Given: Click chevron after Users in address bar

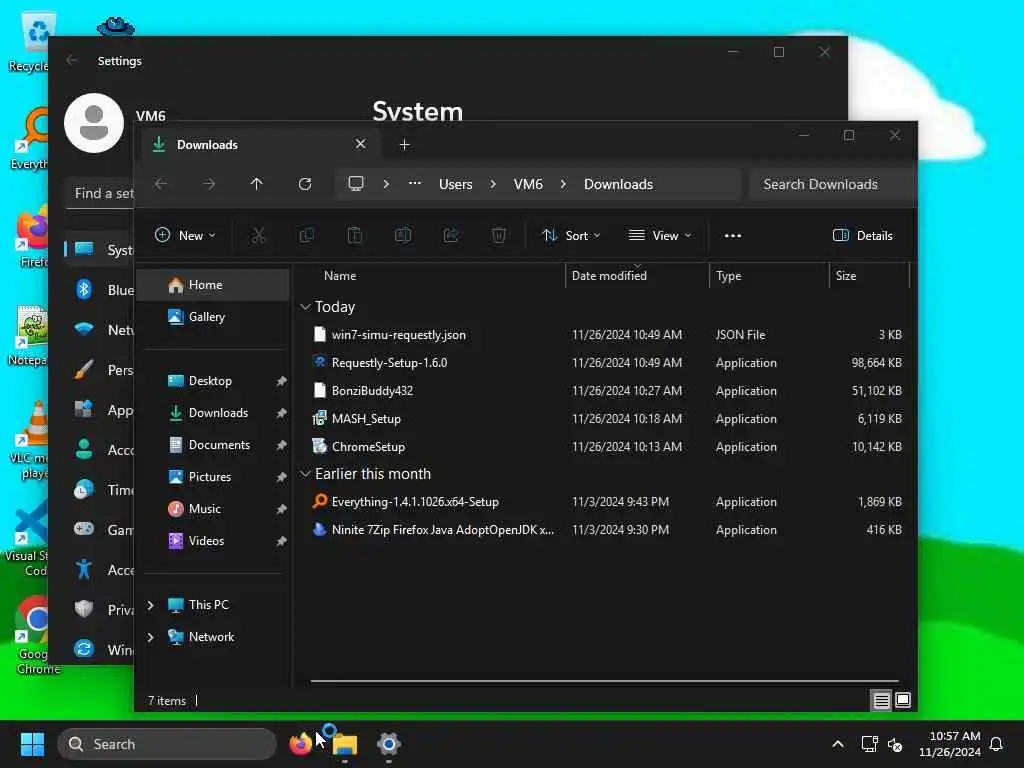Looking at the screenshot, I should [493, 184].
